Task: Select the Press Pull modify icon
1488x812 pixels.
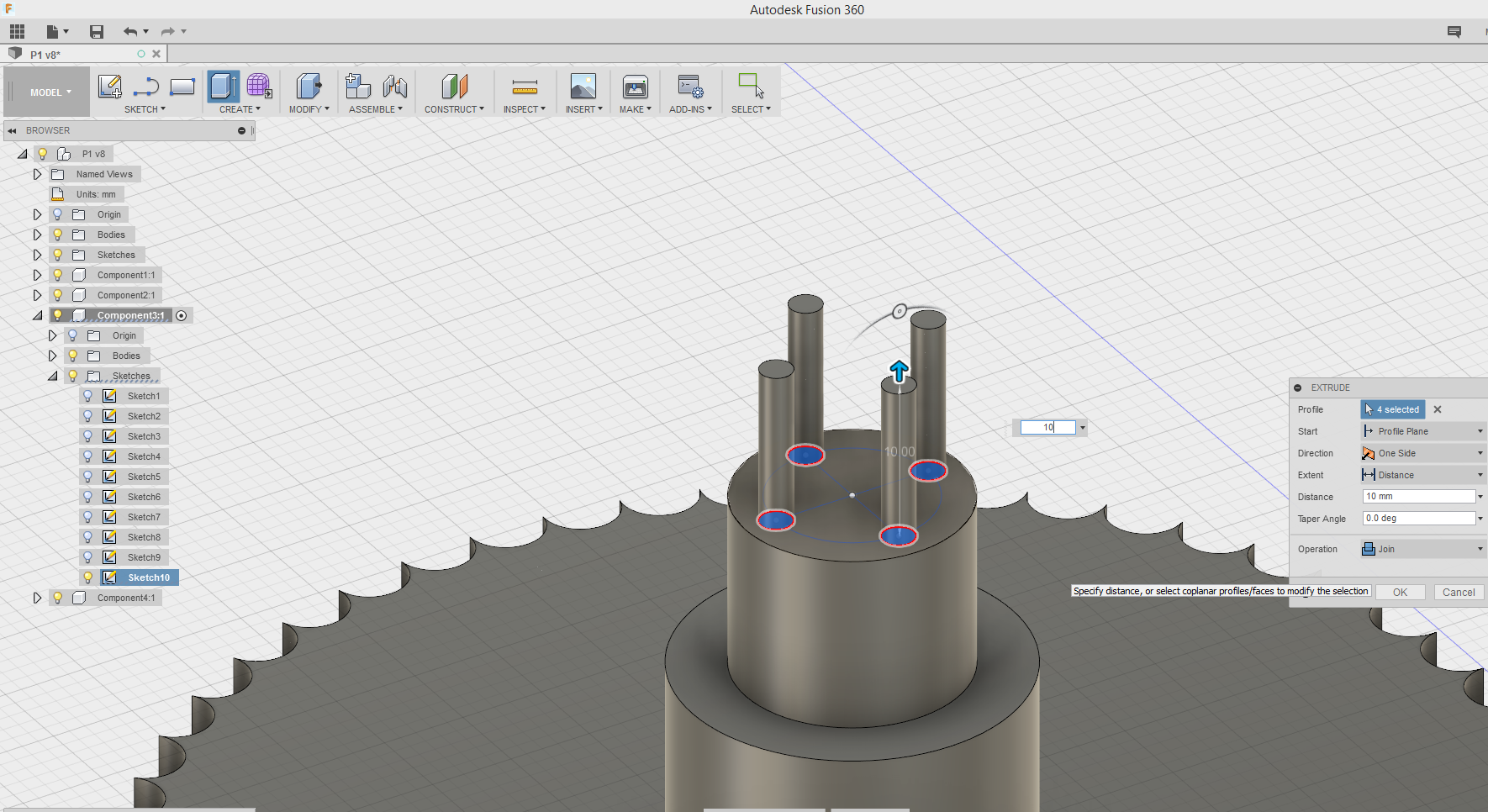Action: click(309, 86)
